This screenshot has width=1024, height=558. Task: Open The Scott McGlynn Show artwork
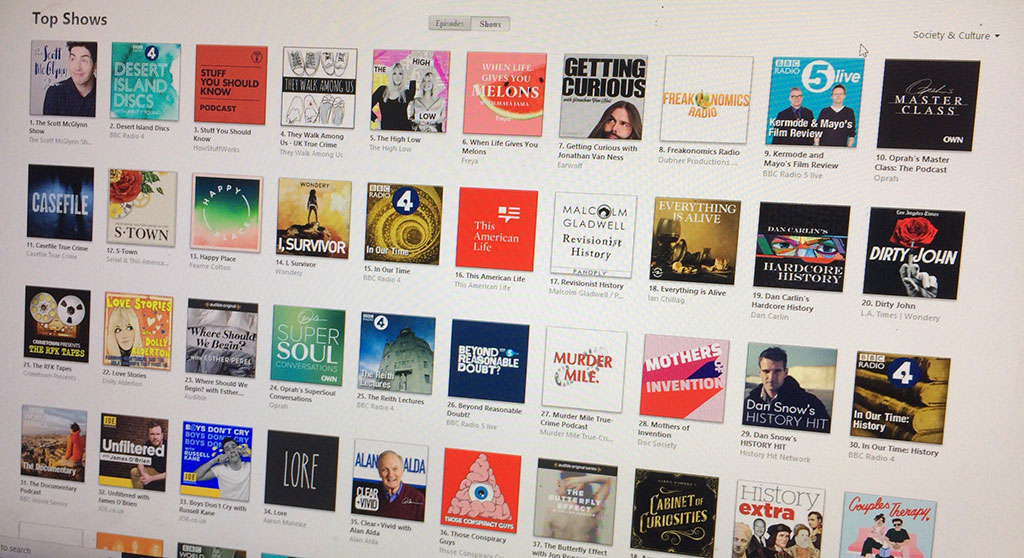pos(63,79)
